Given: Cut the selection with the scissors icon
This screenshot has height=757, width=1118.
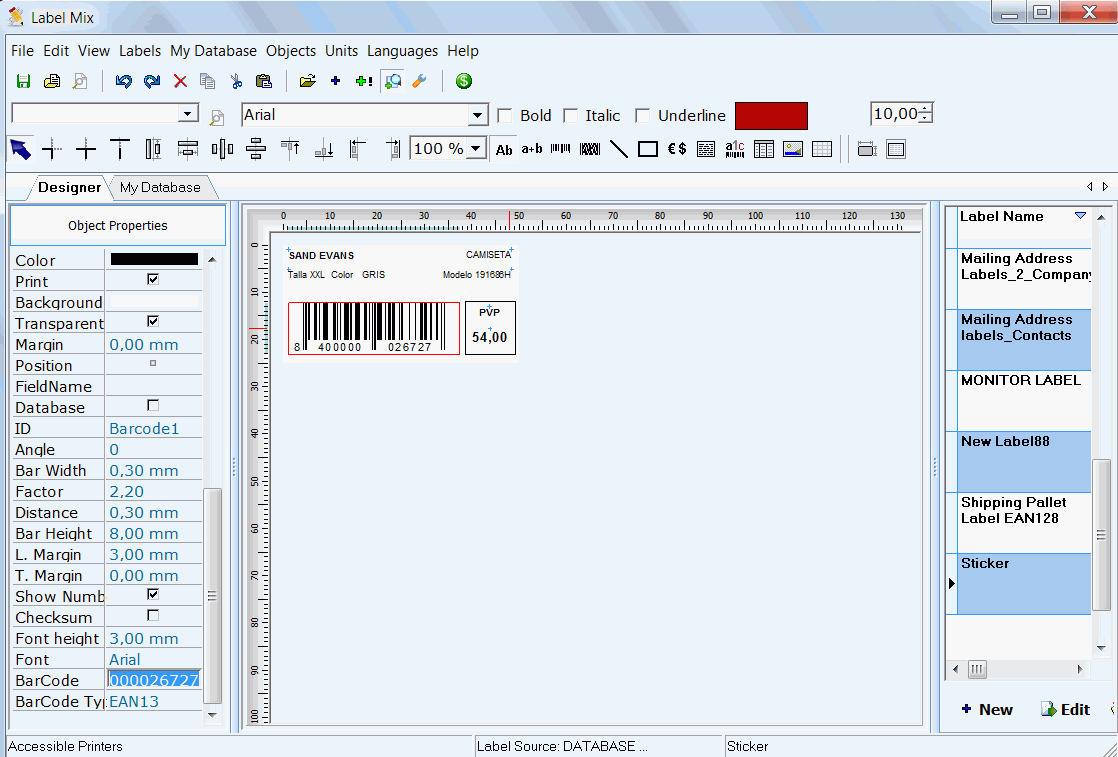Looking at the screenshot, I should 236,81.
